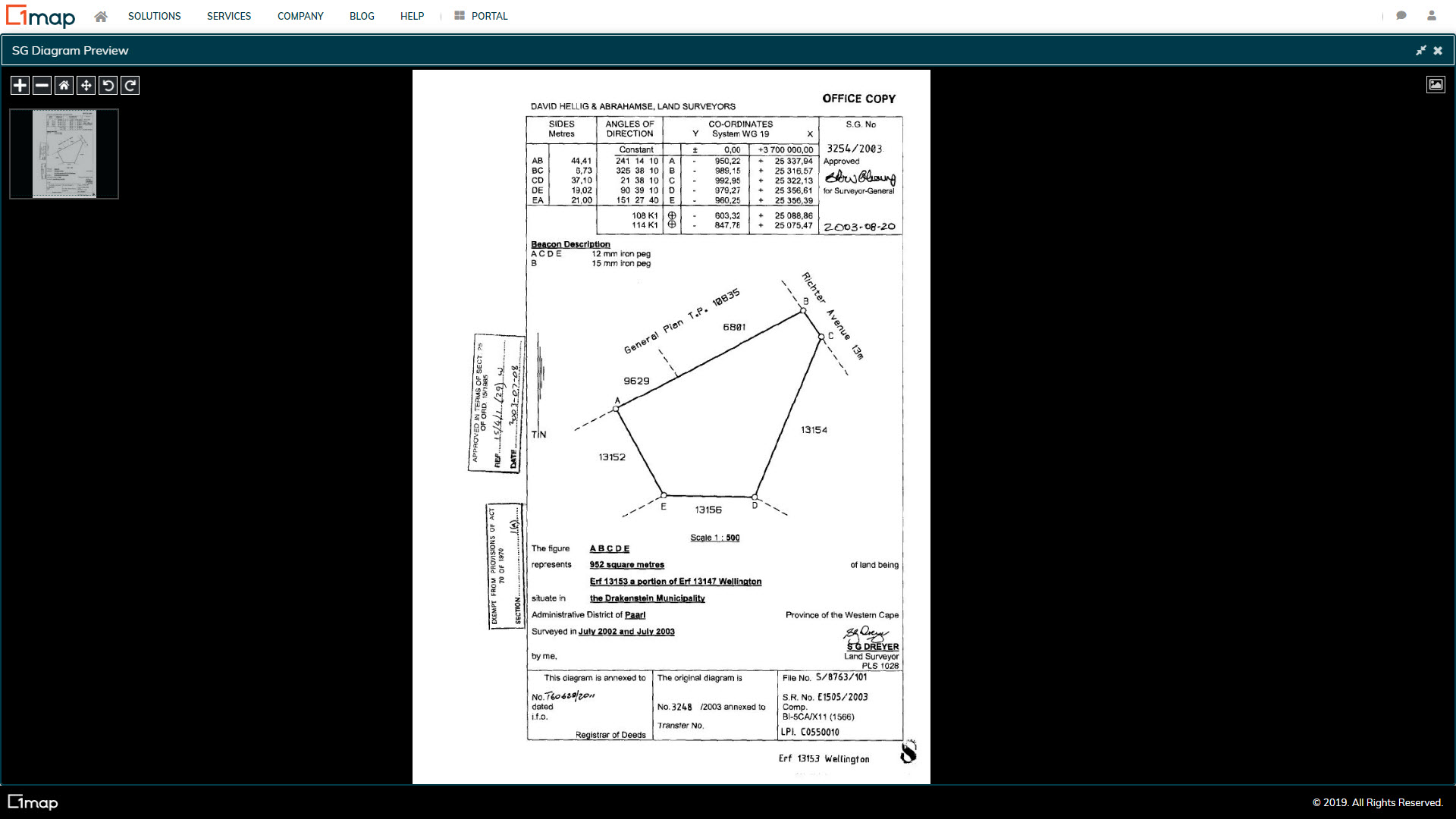Click the OFFICE COPY heading on diagram
This screenshot has width=1456, height=819.
pyautogui.click(x=859, y=99)
